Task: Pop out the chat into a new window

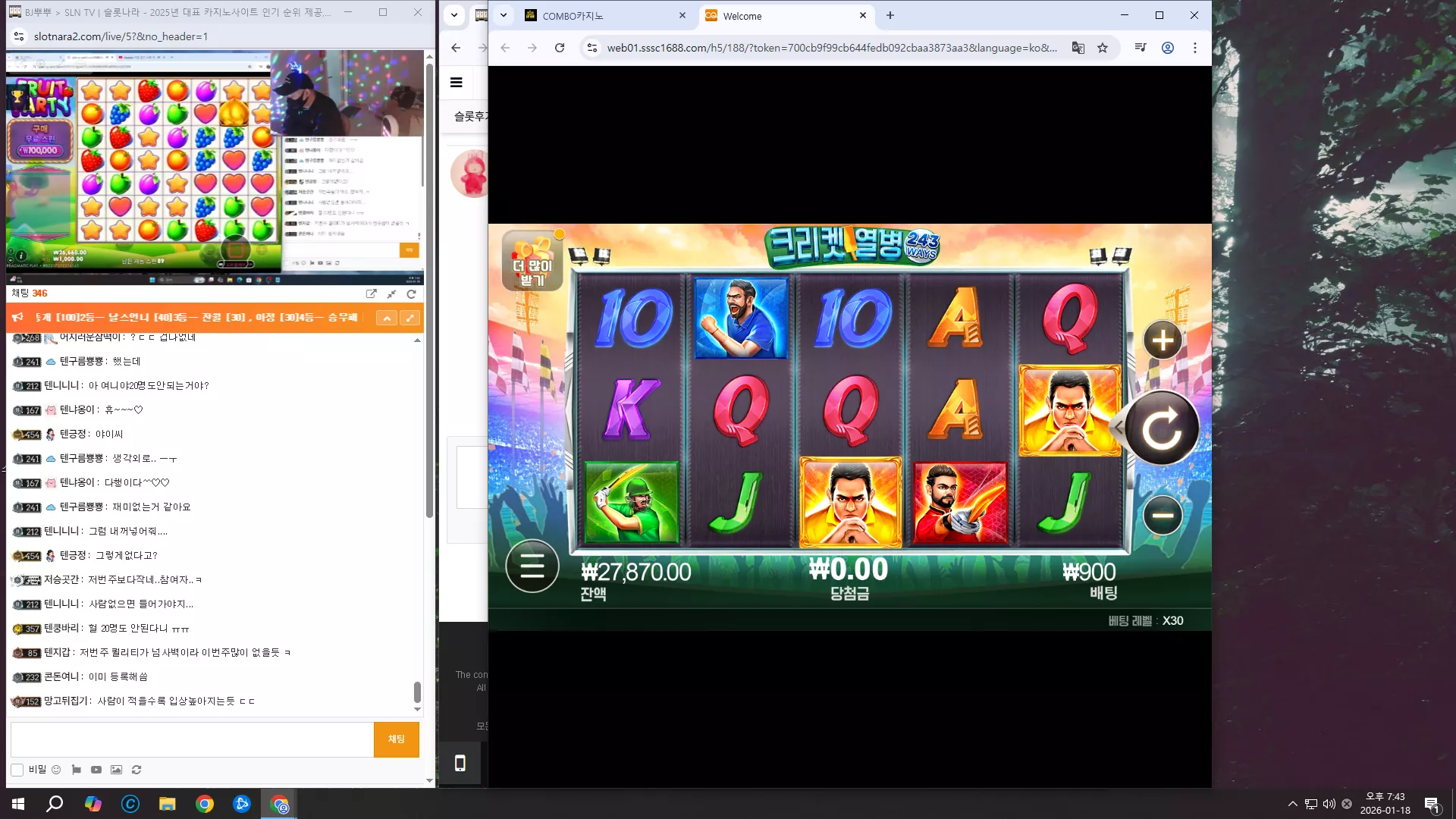Action: [x=371, y=293]
